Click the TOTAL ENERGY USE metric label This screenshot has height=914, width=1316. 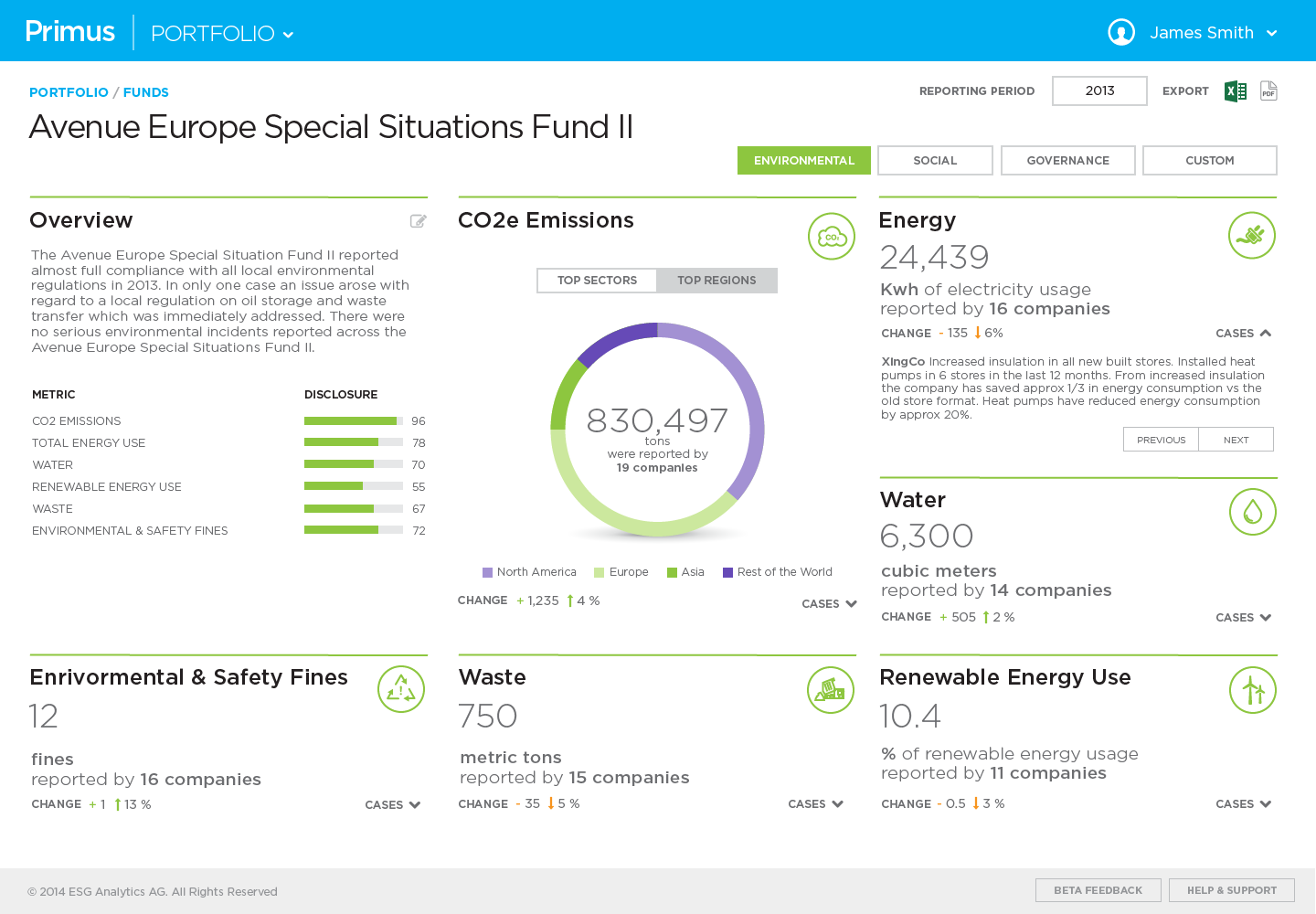pyautogui.click(x=89, y=443)
